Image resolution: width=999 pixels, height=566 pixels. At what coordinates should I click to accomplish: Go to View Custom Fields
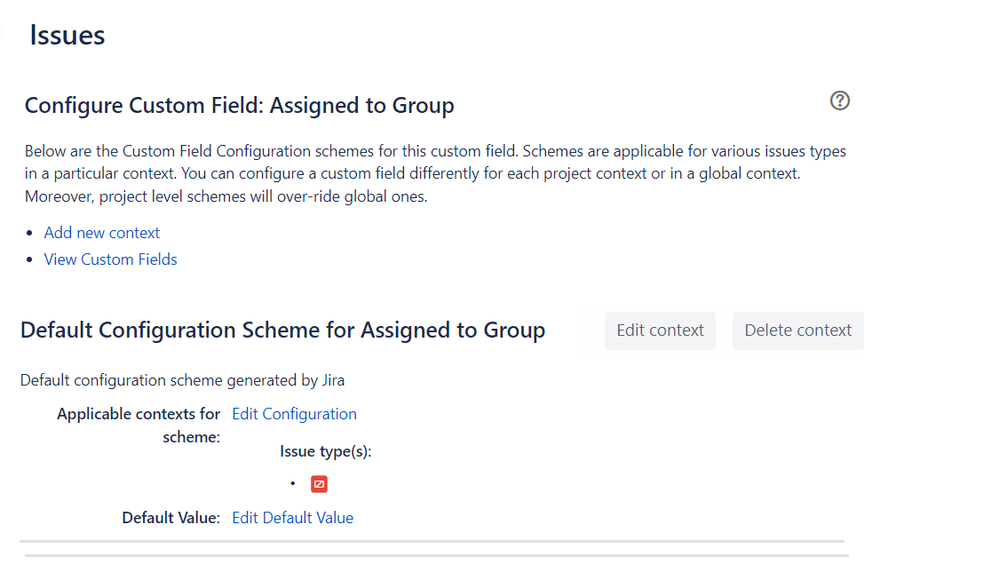click(110, 259)
